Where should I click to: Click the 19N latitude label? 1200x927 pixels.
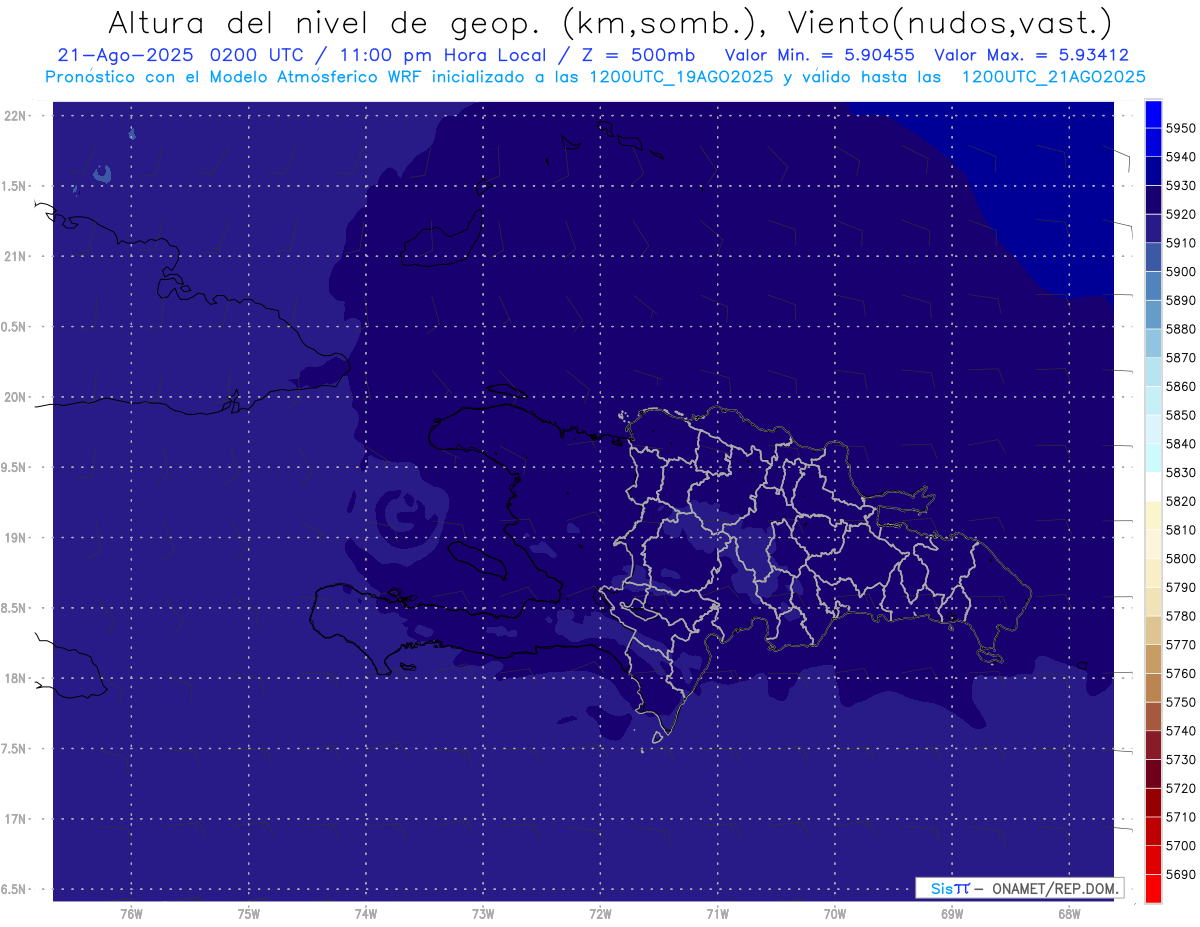pyautogui.click(x=15, y=538)
